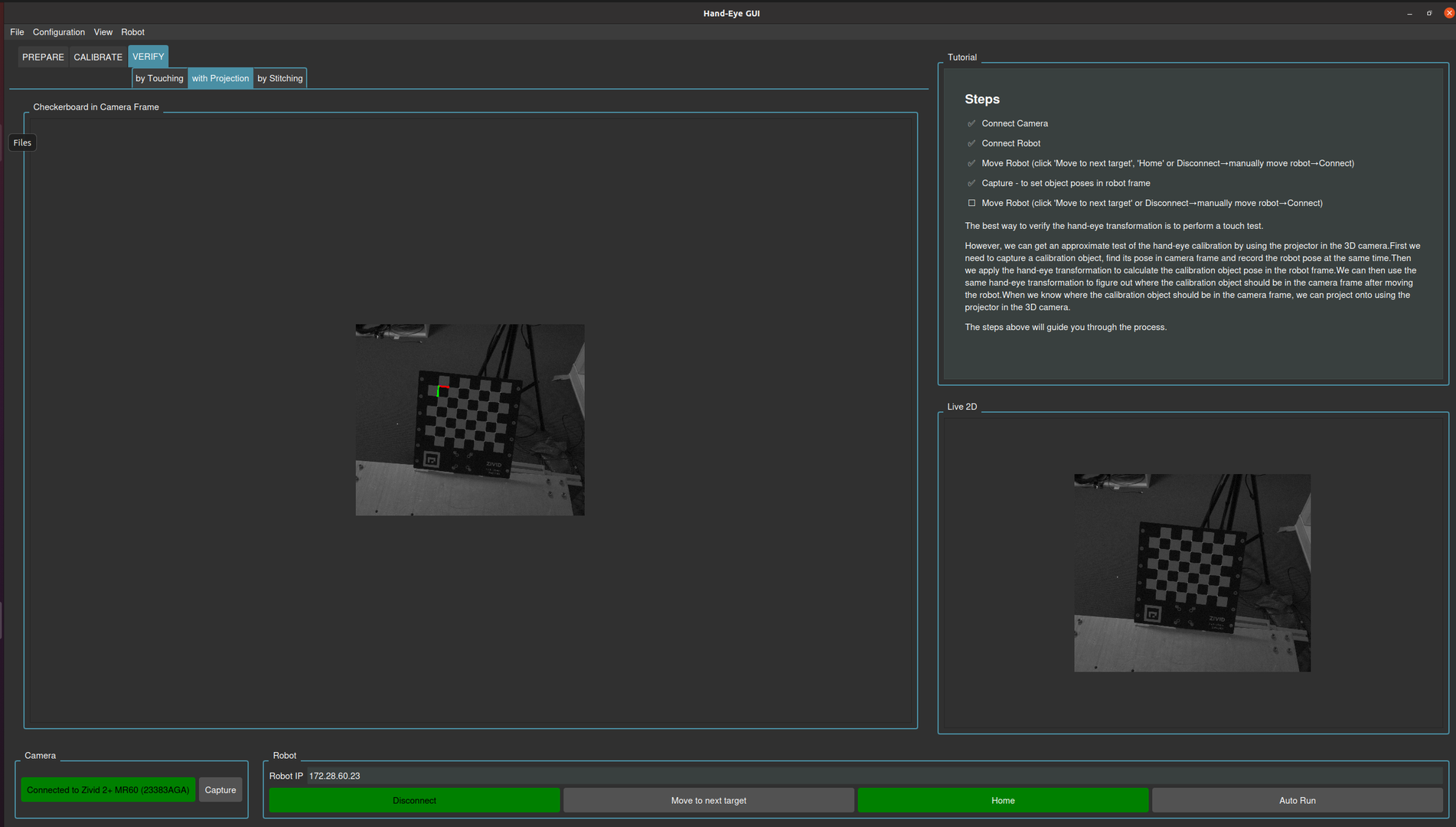
Task: Click Move to next target
Action: [708, 801]
